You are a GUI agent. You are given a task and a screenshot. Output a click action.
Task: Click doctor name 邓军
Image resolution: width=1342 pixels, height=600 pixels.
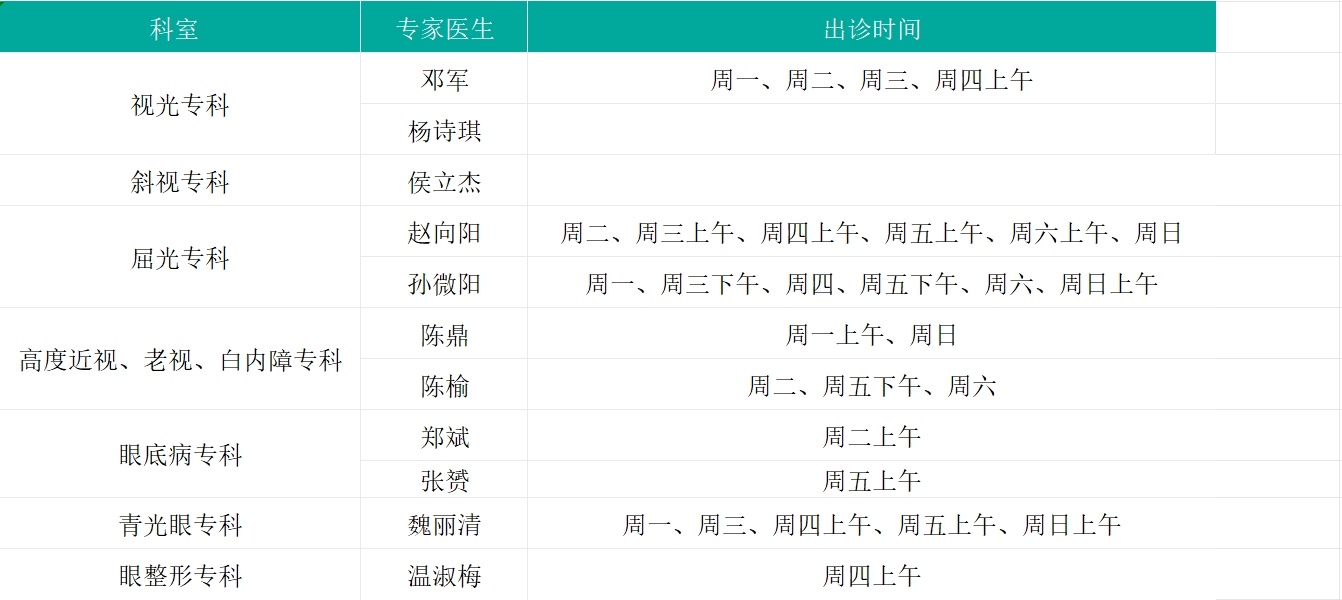pos(444,79)
